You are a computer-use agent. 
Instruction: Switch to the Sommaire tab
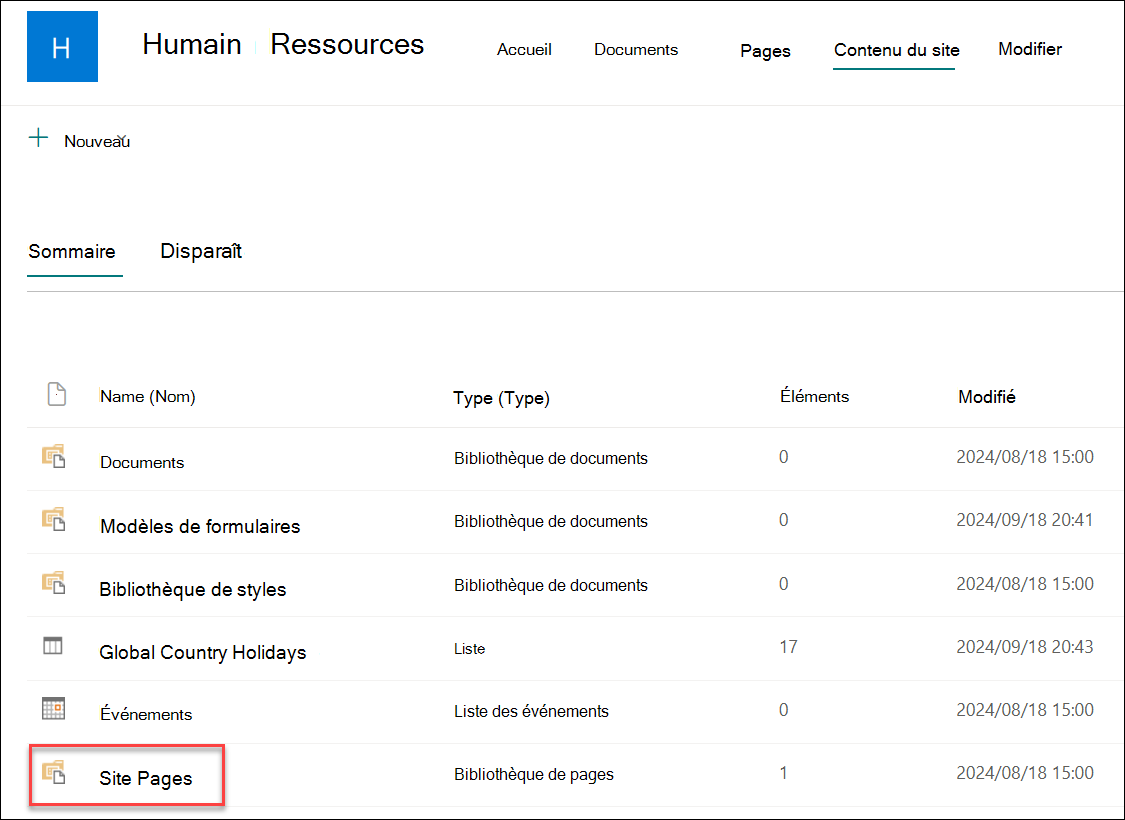72,251
